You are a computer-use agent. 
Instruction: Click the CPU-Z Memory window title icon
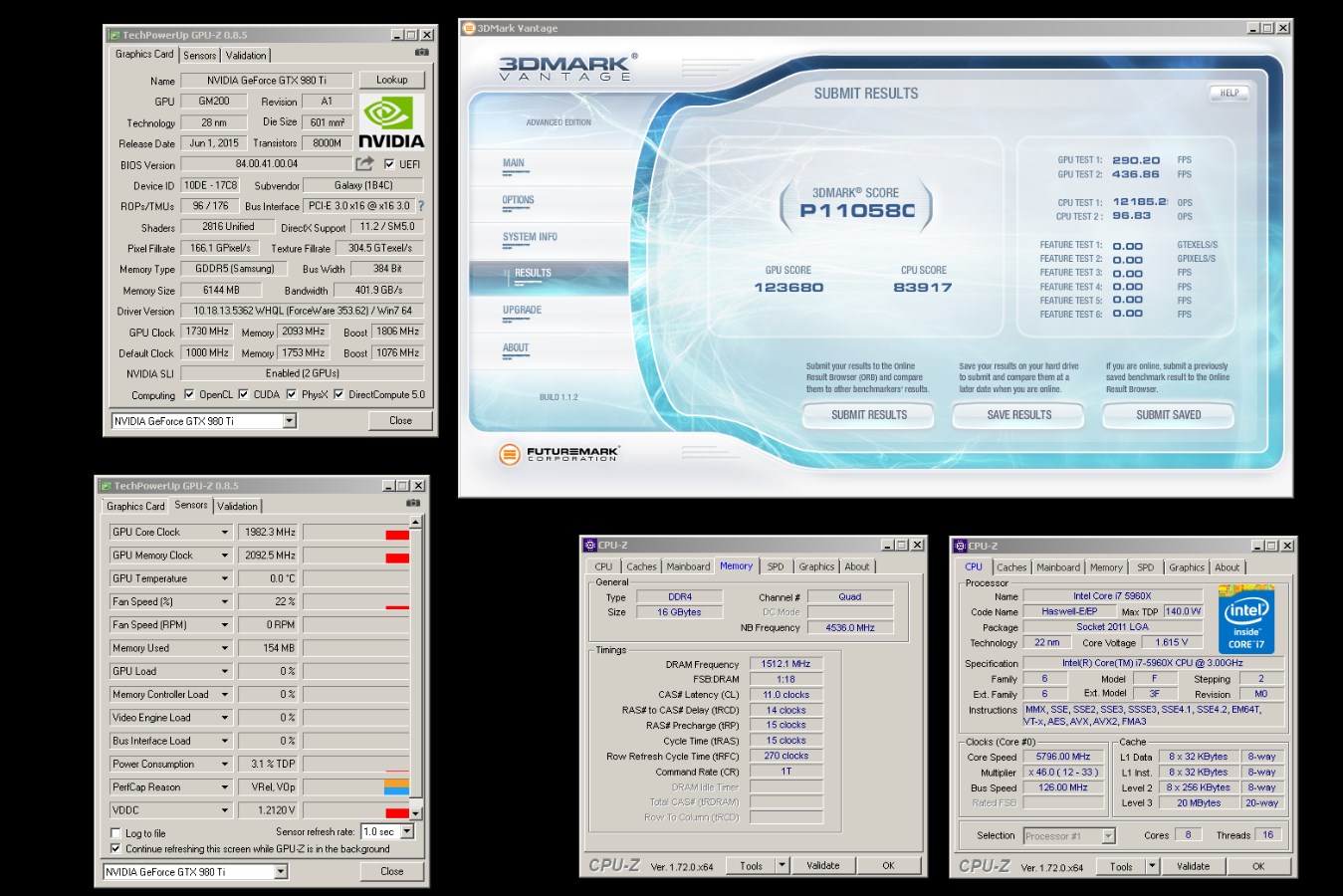(x=590, y=545)
